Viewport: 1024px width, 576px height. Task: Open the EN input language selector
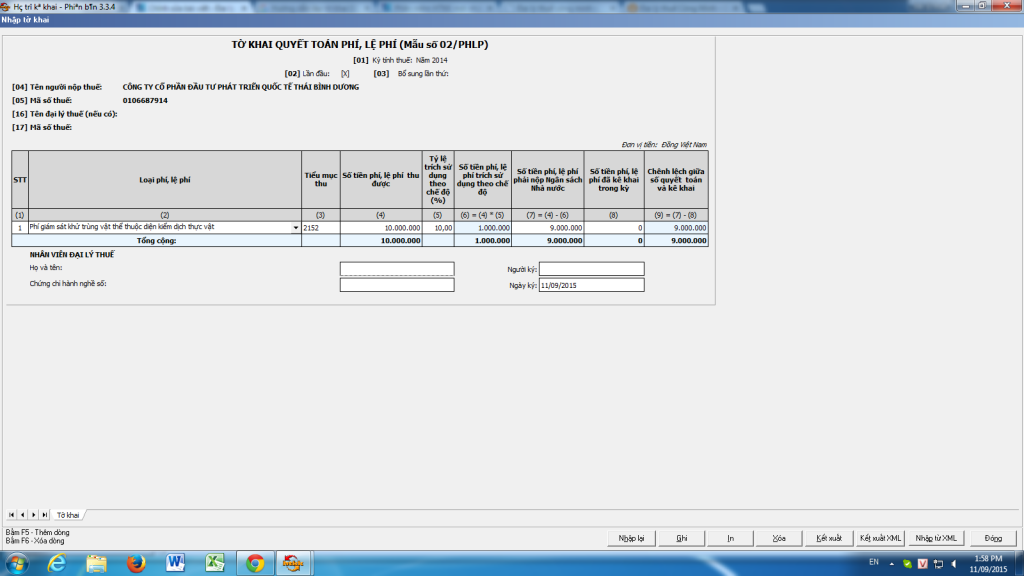(873, 563)
